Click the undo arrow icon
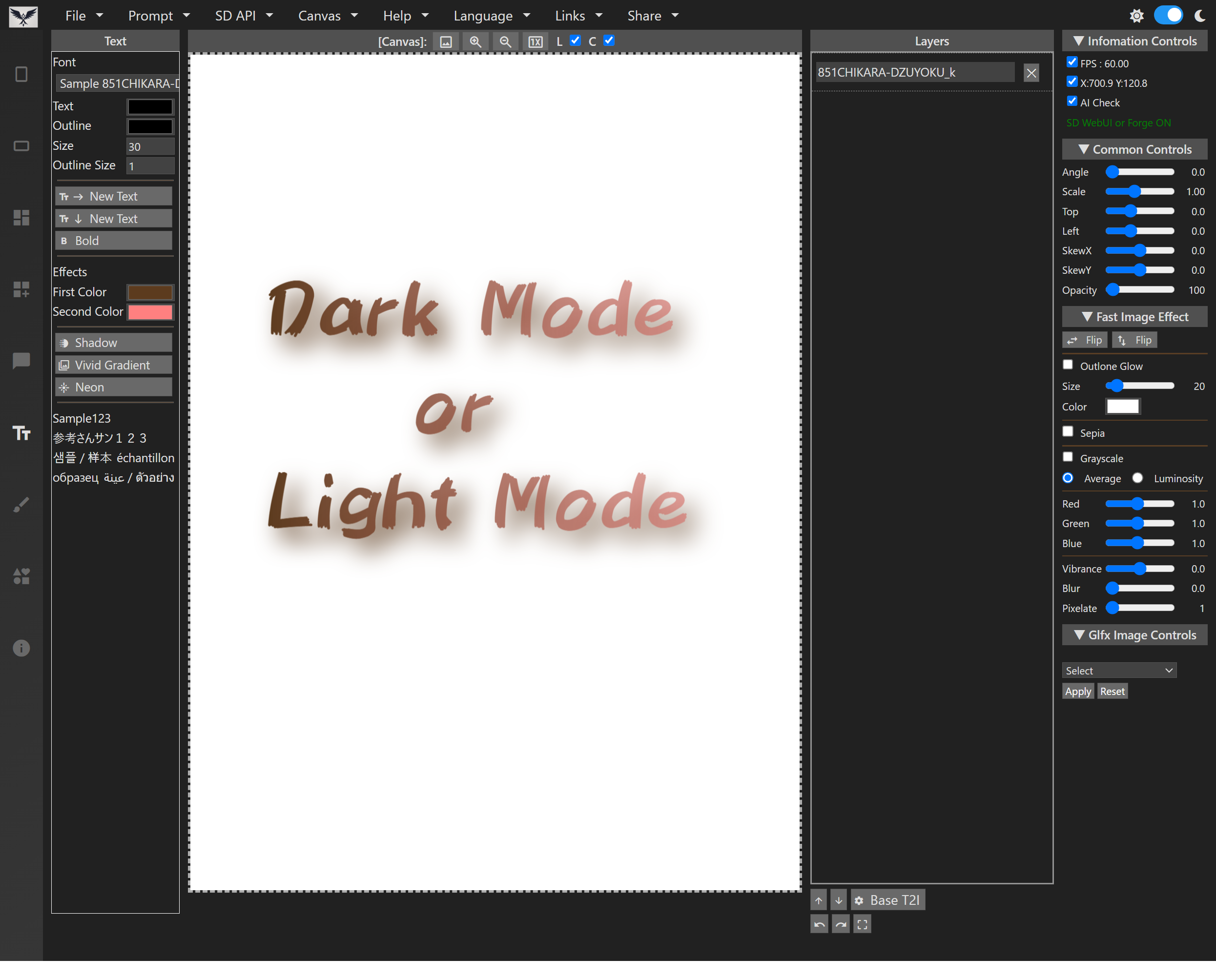 (x=819, y=924)
